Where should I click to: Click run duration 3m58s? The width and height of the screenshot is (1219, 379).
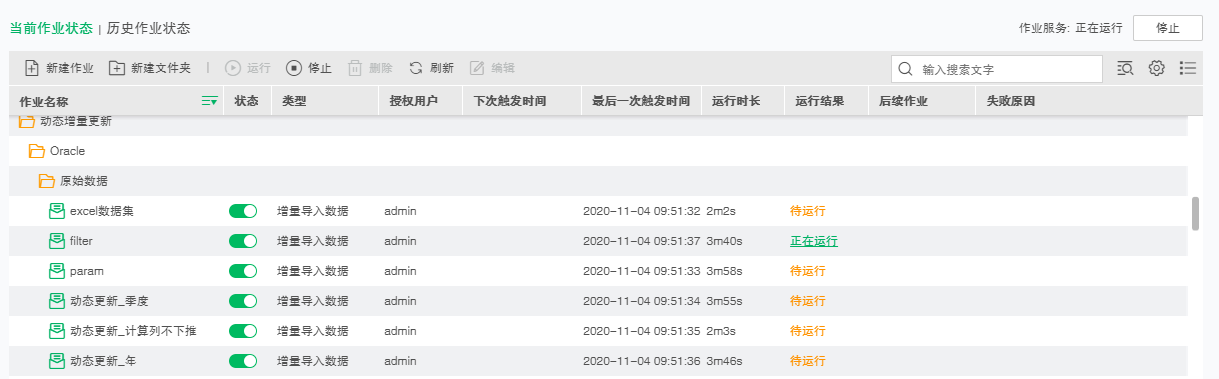tap(724, 271)
